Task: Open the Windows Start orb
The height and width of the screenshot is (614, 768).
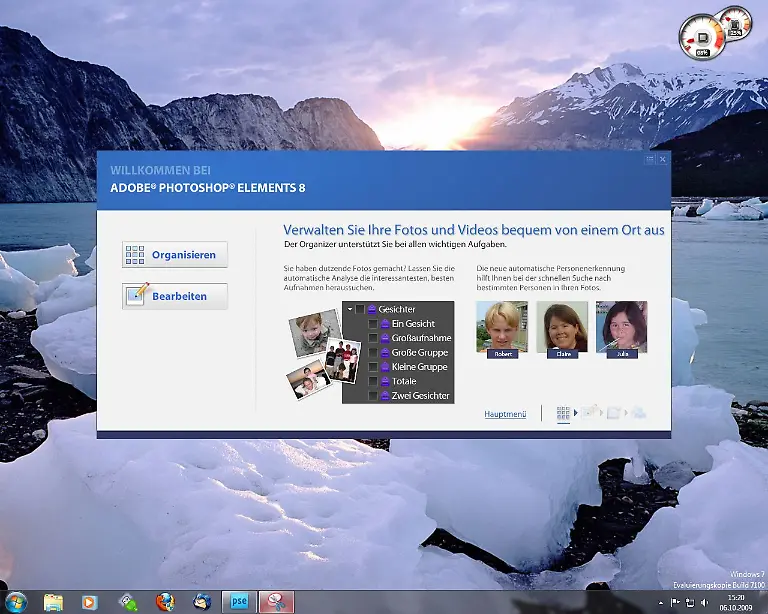Action: 16,601
